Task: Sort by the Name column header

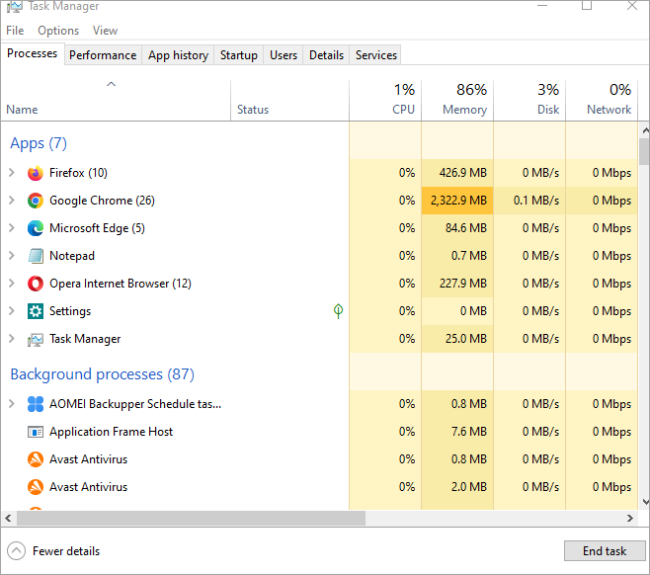Action: click(22, 109)
